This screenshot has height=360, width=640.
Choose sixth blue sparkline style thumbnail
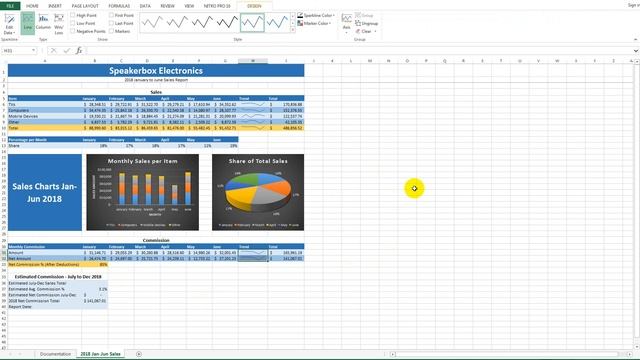pyautogui.click(x=277, y=22)
